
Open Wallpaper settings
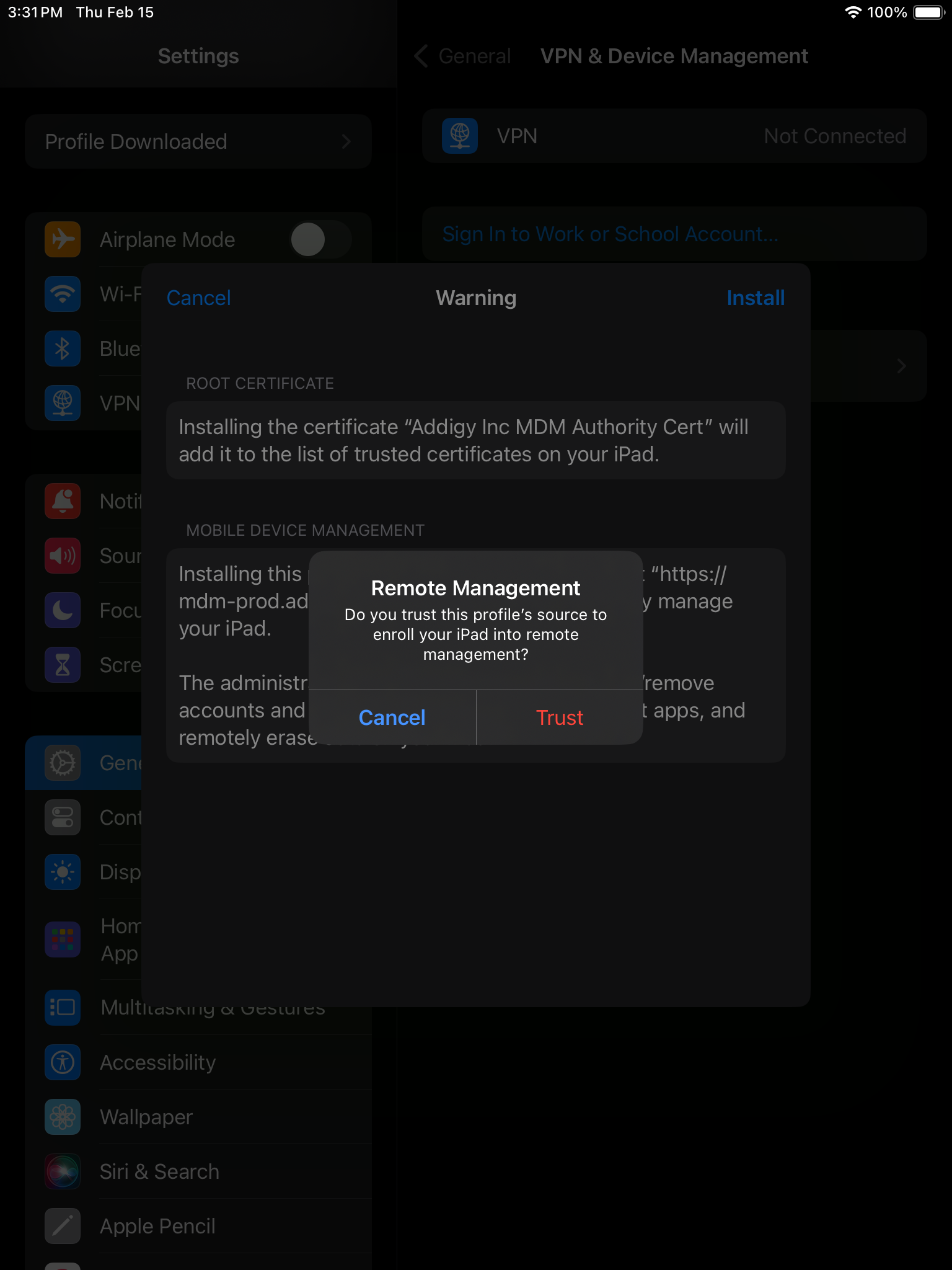[198, 1117]
